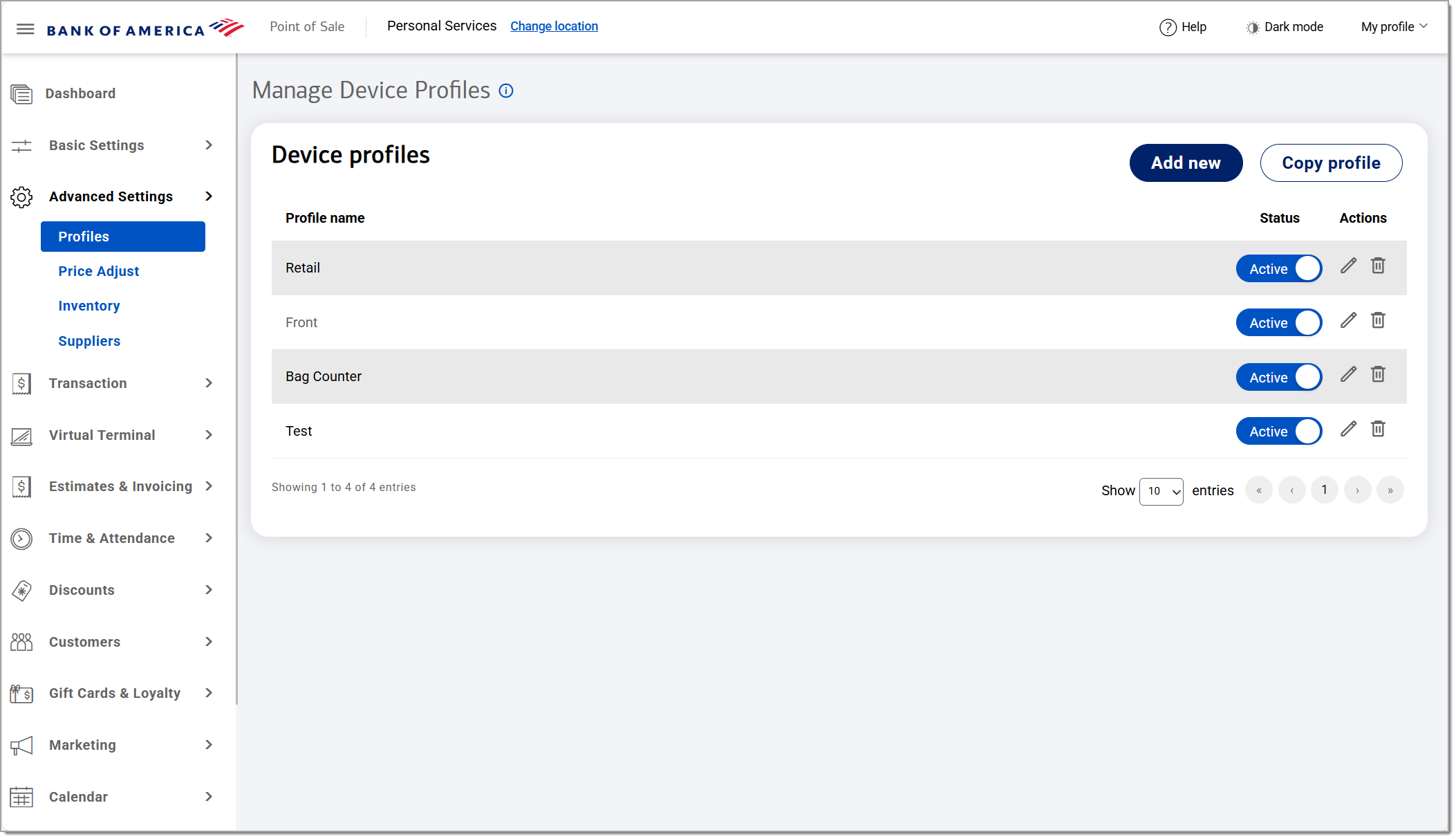Open Help via the question mark icon
The width and height of the screenshot is (1456, 839).
(1168, 27)
